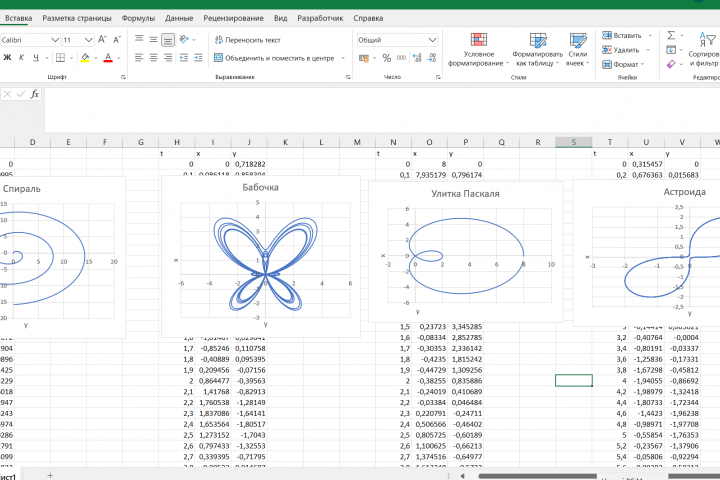
Task: Click the formula bar cancel X
Action: coord(7,94)
